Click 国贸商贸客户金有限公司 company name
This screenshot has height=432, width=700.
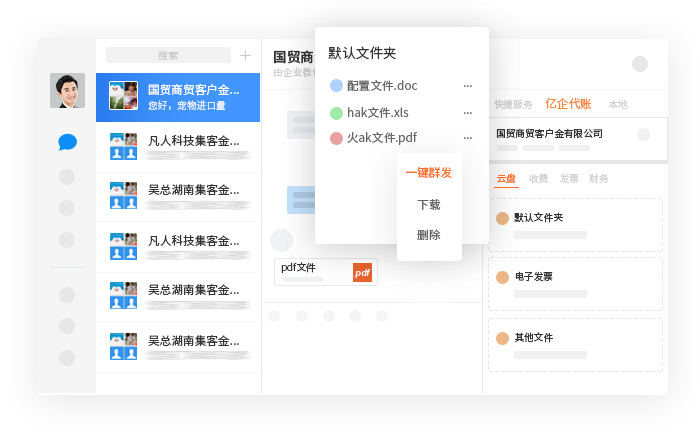[x=550, y=133]
